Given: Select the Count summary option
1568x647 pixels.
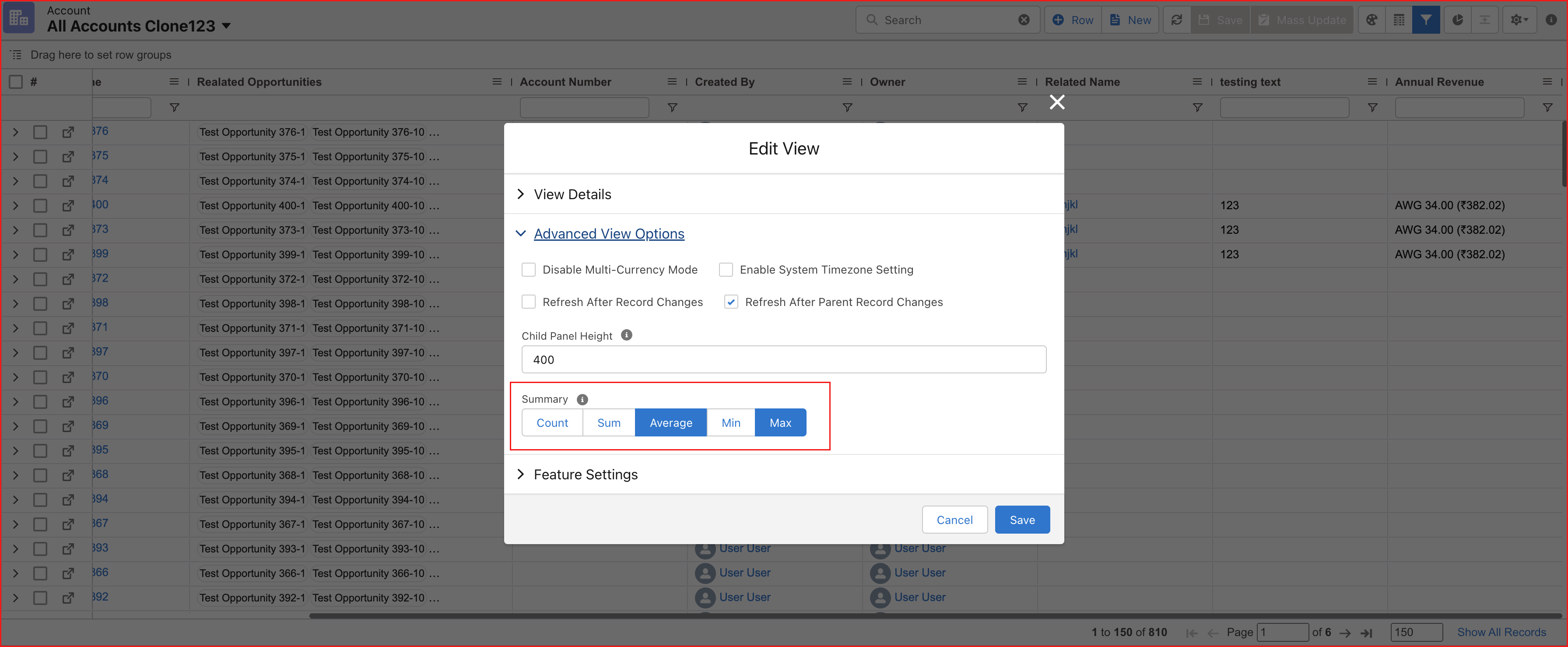Looking at the screenshot, I should coord(551,422).
